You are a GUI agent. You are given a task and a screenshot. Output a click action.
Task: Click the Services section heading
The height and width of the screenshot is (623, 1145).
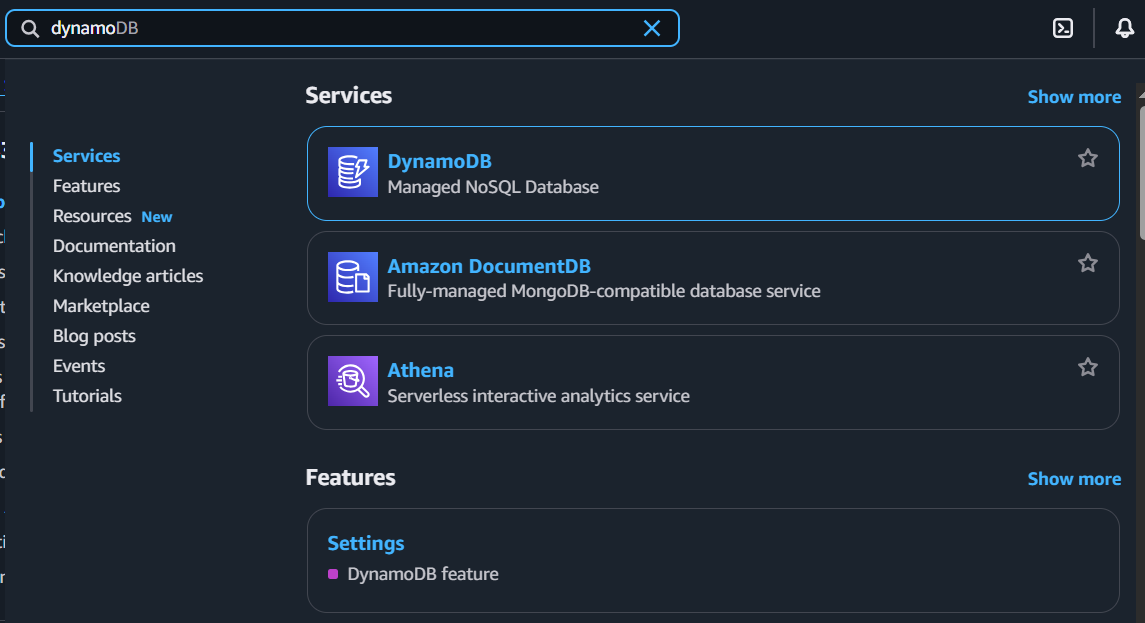[348, 96]
